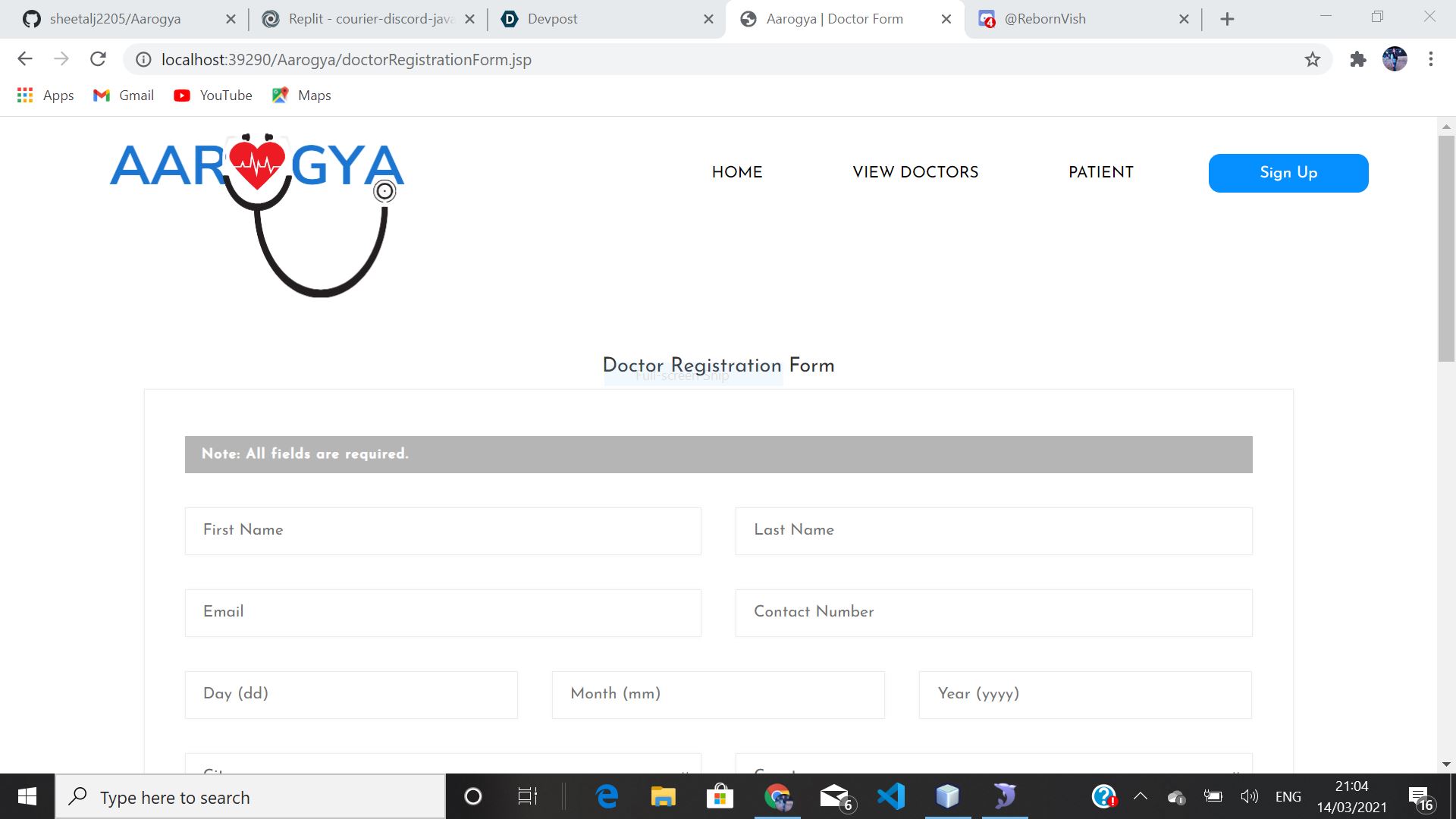Open Microsoft Edge from taskbar
Viewport: 1456px width, 819px height.
click(607, 796)
